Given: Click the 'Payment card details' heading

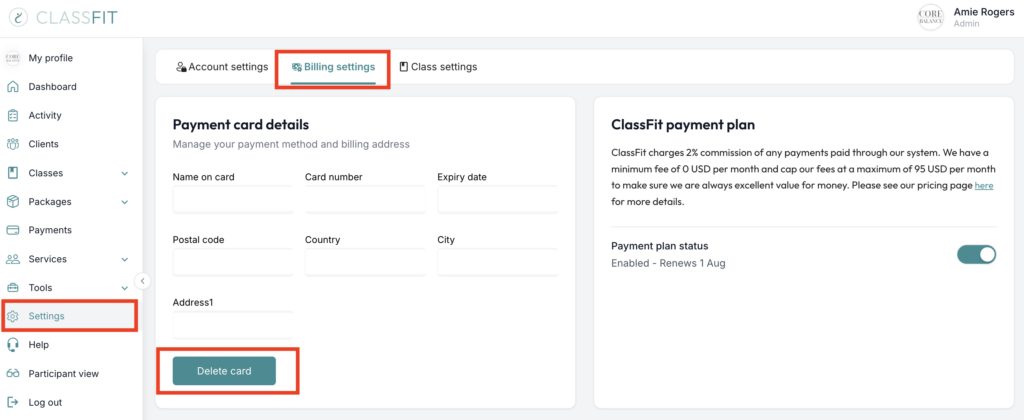Looking at the screenshot, I should point(240,125).
